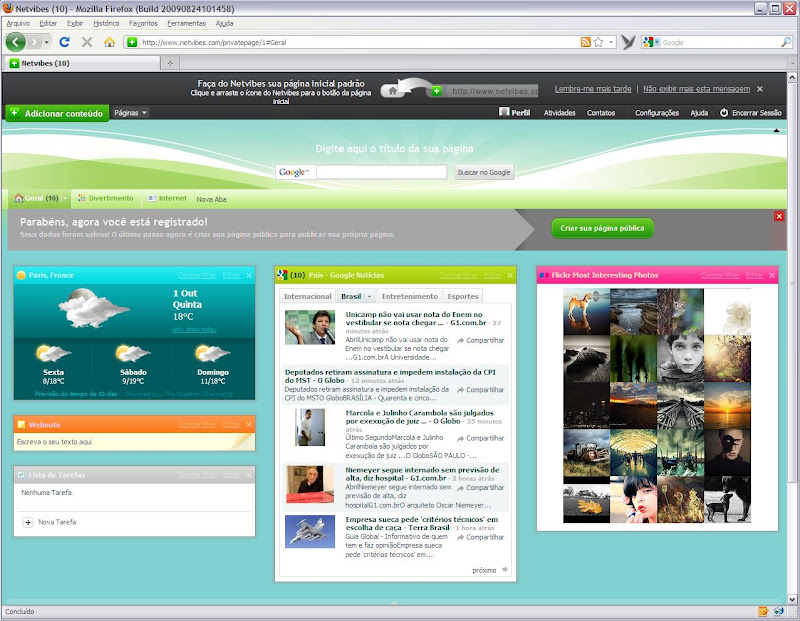The height and width of the screenshot is (621, 800).
Task: Click the Flickr logo icon in widget header
Action: point(544,276)
